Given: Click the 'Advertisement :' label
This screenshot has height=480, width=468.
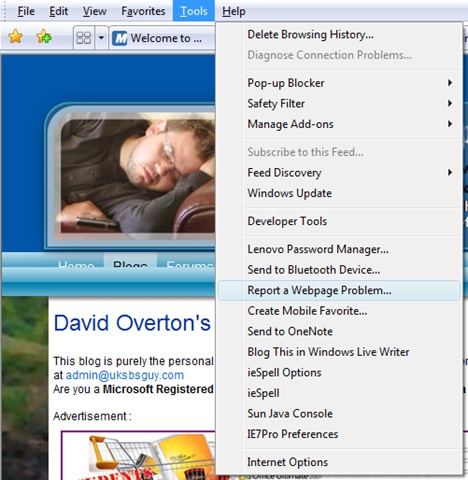Looking at the screenshot, I should 92,416.
